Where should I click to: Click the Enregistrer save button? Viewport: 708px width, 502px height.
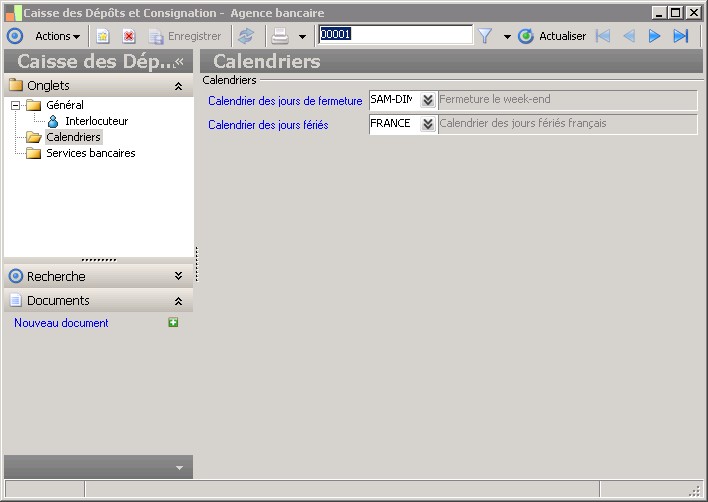click(185, 37)
